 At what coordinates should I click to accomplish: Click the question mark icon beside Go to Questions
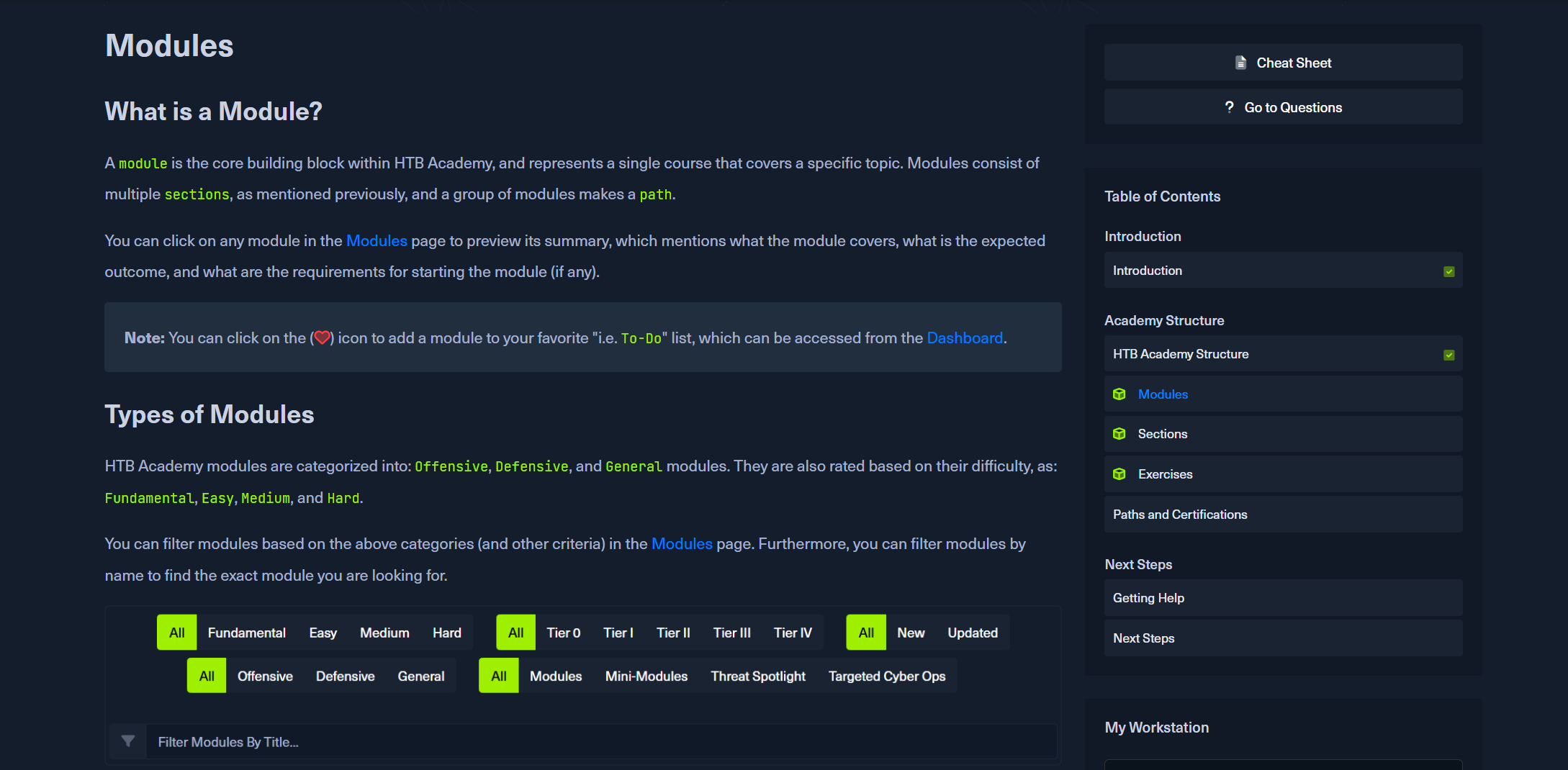[1229, 107]
